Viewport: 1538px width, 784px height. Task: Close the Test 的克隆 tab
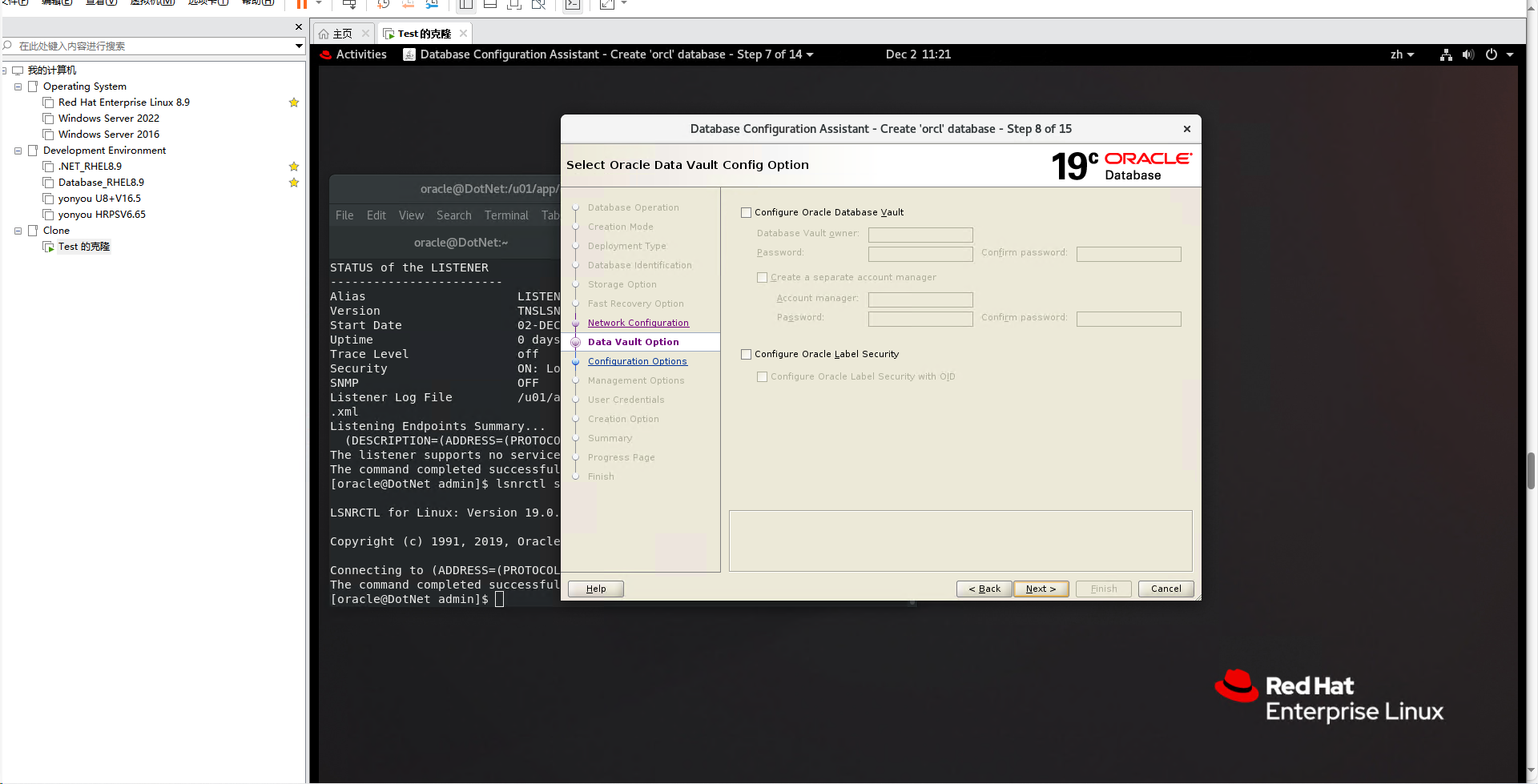click(x=463, y=33)
